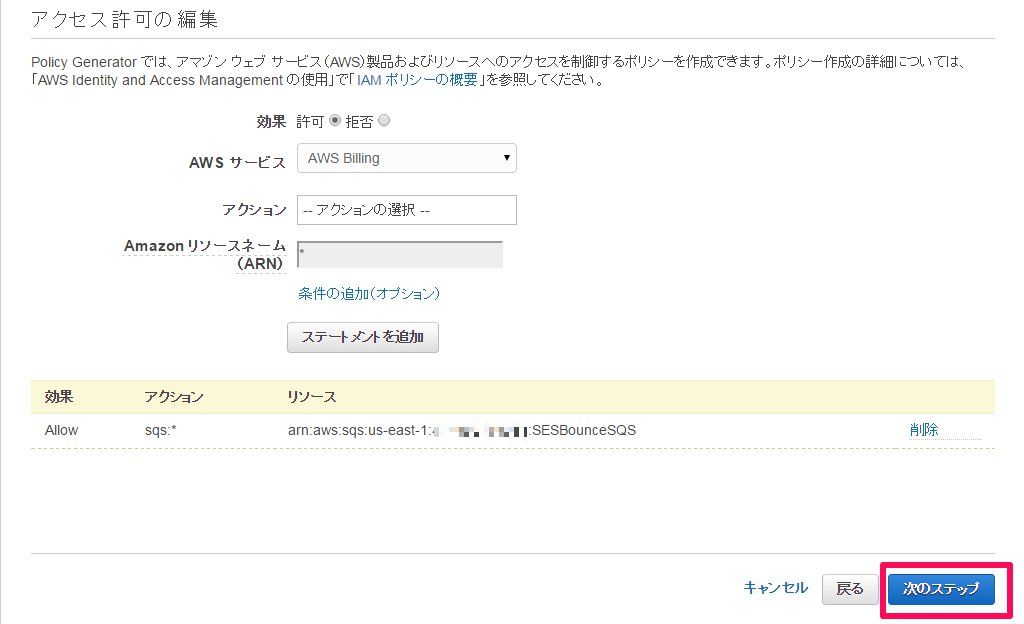
Task: Click the アクセス許可の編集 page heading
Action: pos(124,19)
